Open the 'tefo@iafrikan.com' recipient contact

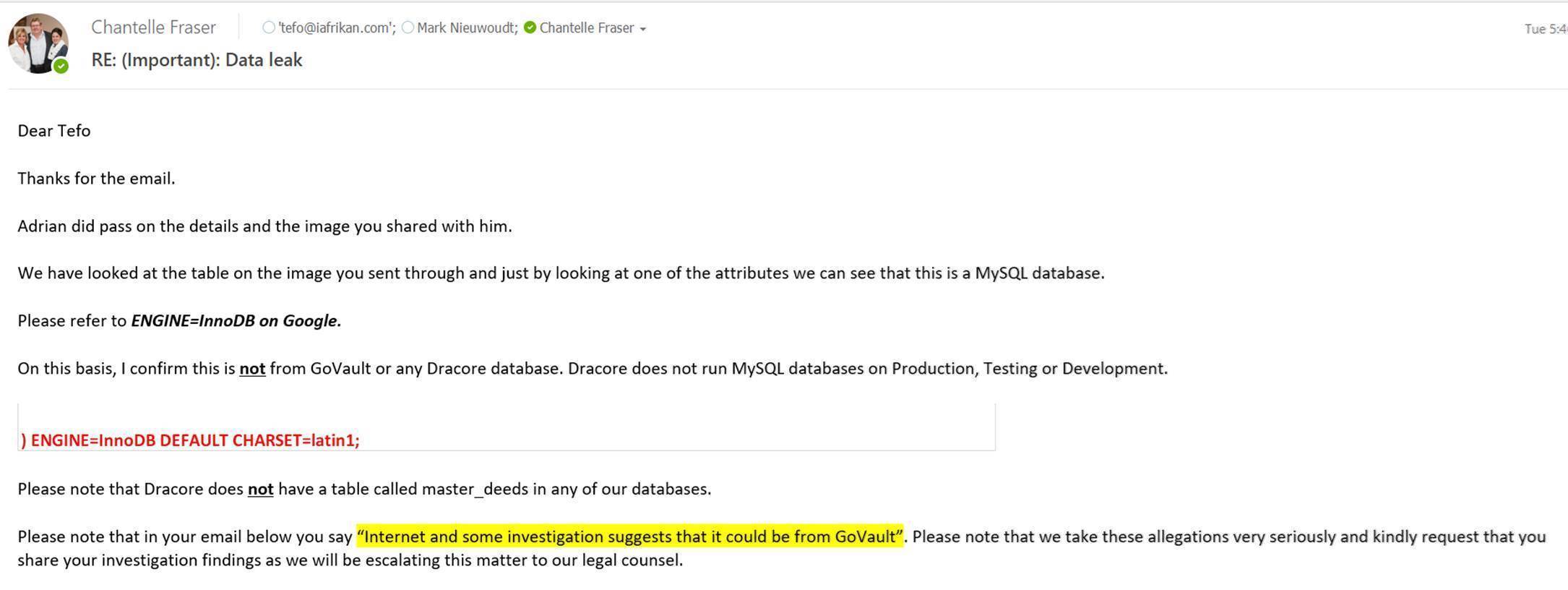(x=337, y=27)
